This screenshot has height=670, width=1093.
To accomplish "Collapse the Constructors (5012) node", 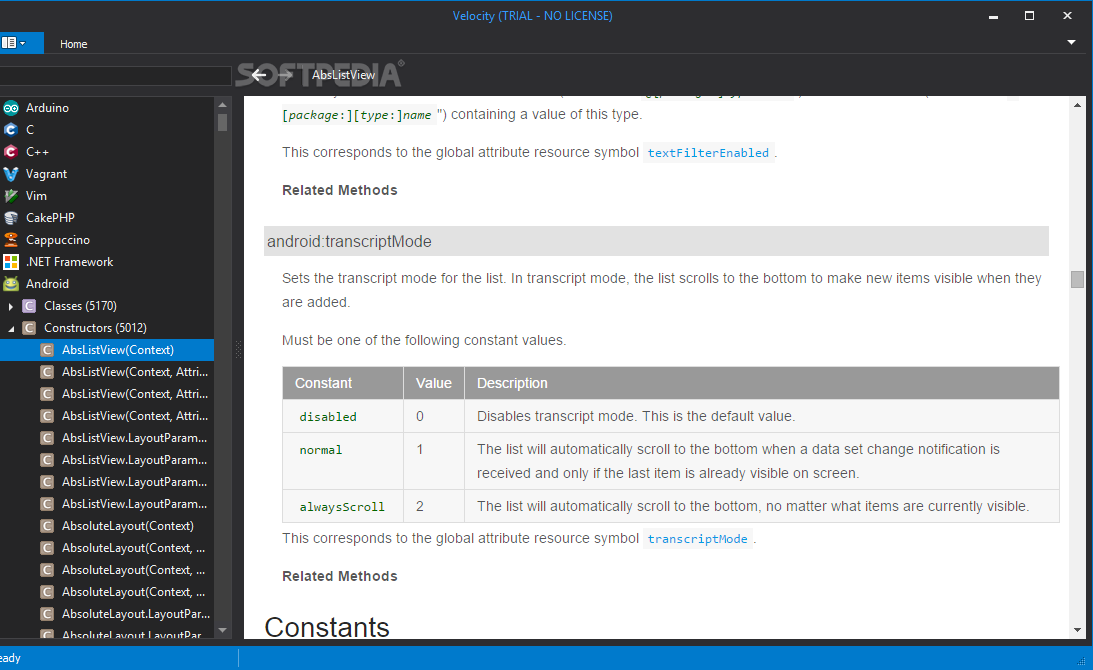I will tap(10, 328).
